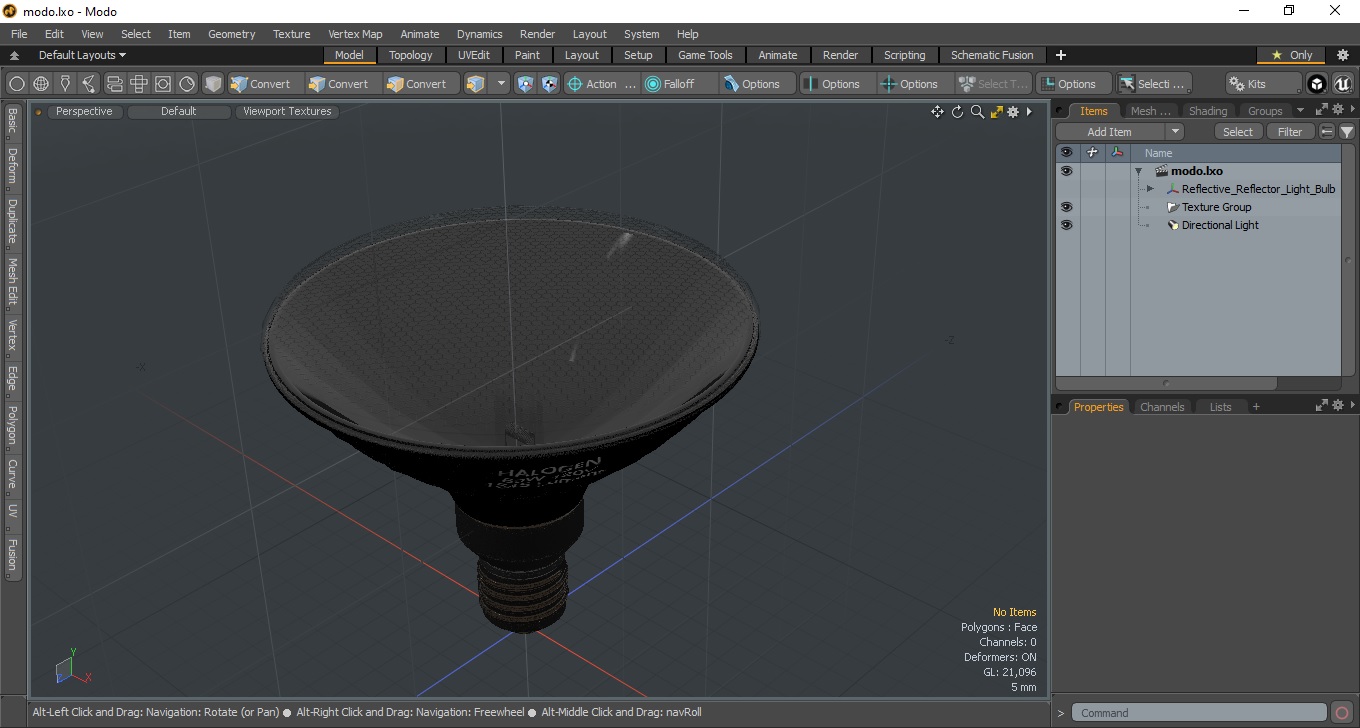Click the Action Center tool
This screenshot has width=1360, height=728.
click(601, 84)
